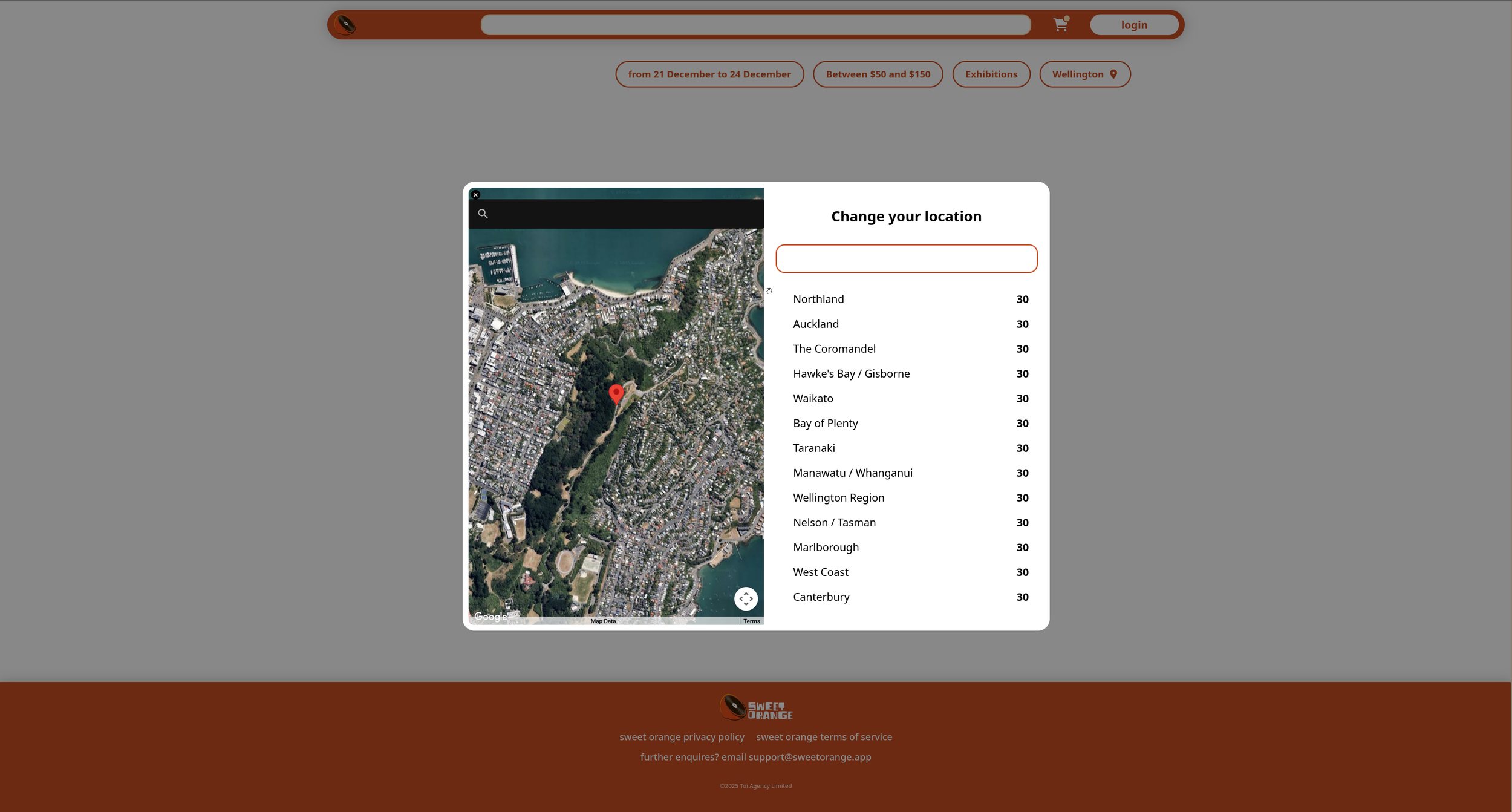Close the location map dialog
The height and width of the screenshot is (812, 1512).
[x=476, y=195]
